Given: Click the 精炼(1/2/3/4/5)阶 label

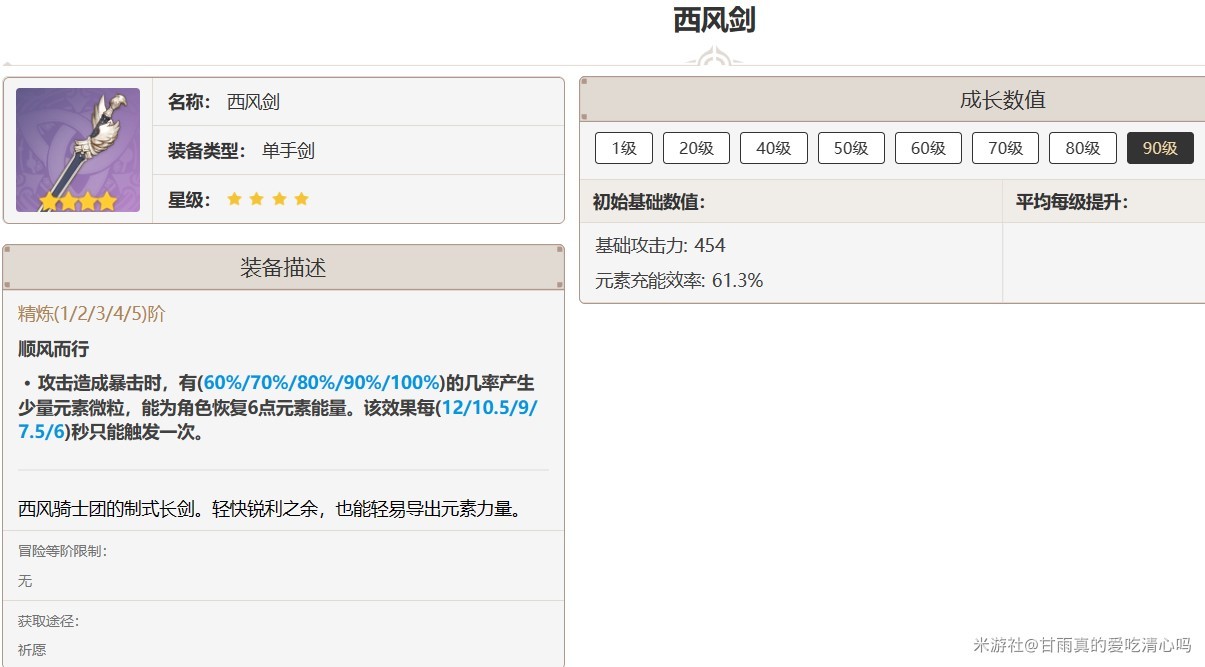Looking at the screenshot, I should [x=92, y=314].
